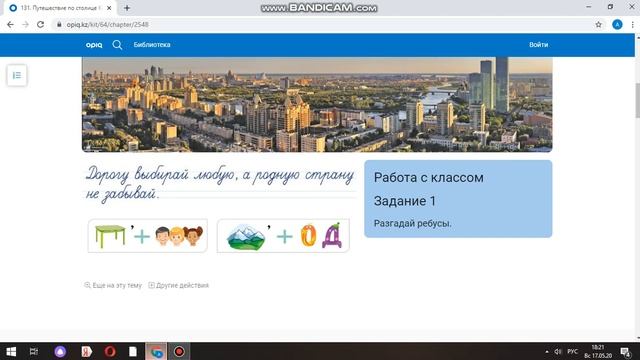This screenshot has height=360, width=640.
Task: Go back with browser back arrow
Action: pos(10,24)
